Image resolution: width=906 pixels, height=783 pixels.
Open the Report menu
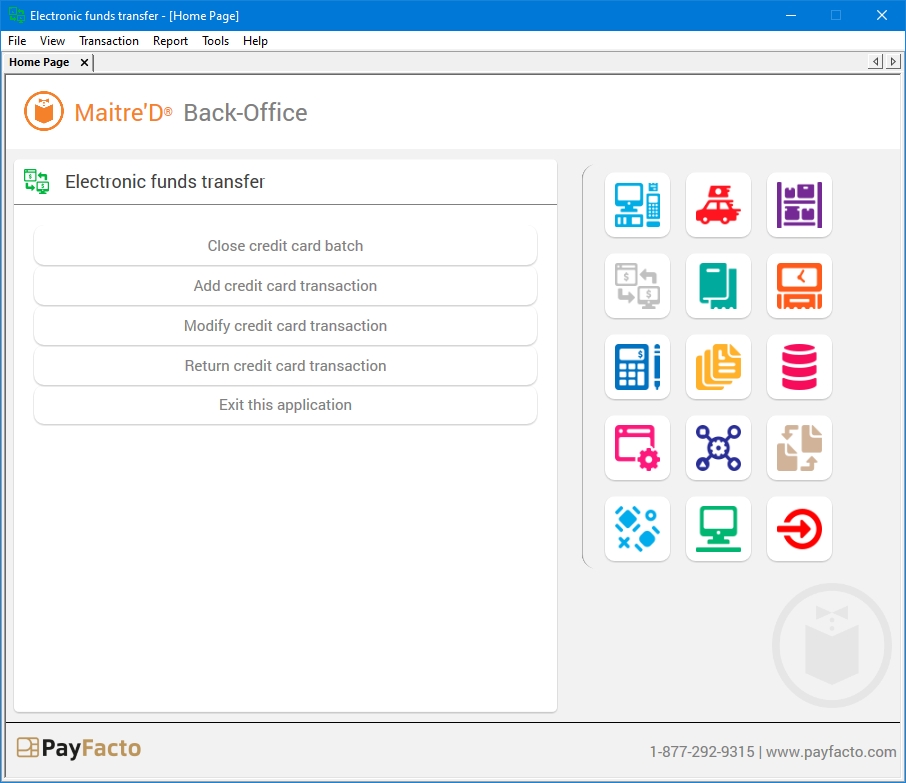(x=170, y=41)
